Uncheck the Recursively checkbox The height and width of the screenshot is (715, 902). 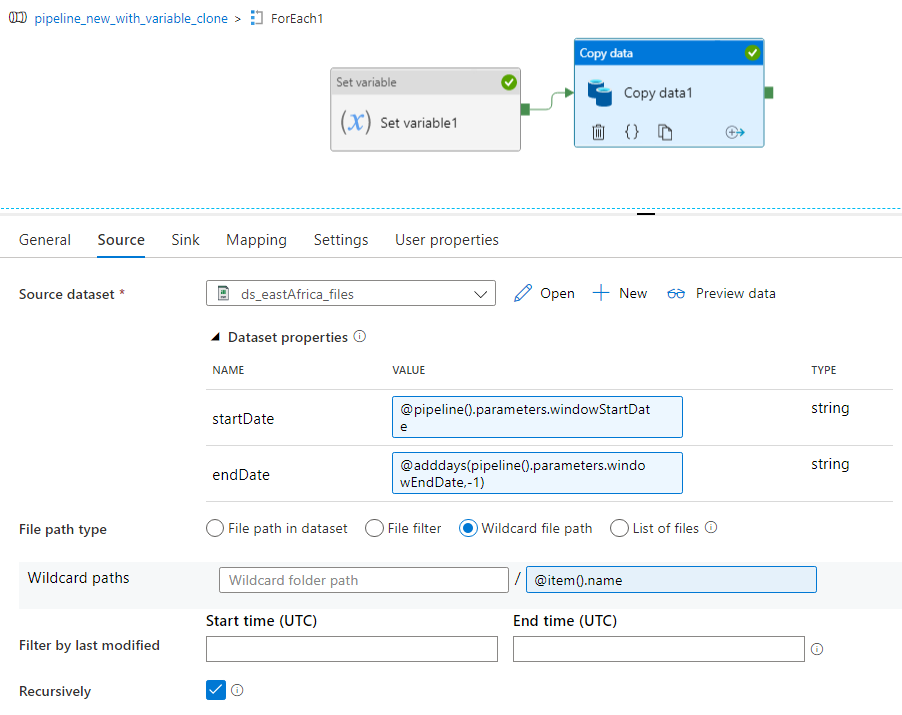(216, 690)
